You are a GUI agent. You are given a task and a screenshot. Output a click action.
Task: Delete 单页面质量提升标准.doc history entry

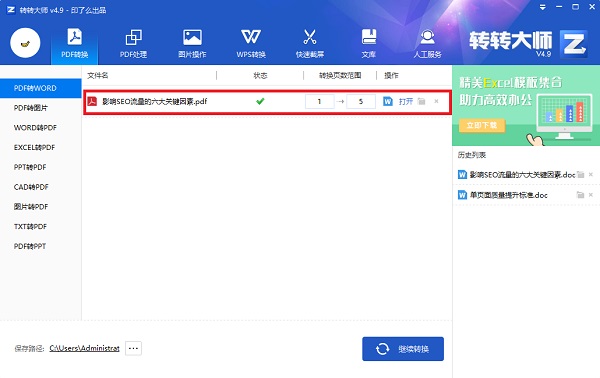point(591,195)
